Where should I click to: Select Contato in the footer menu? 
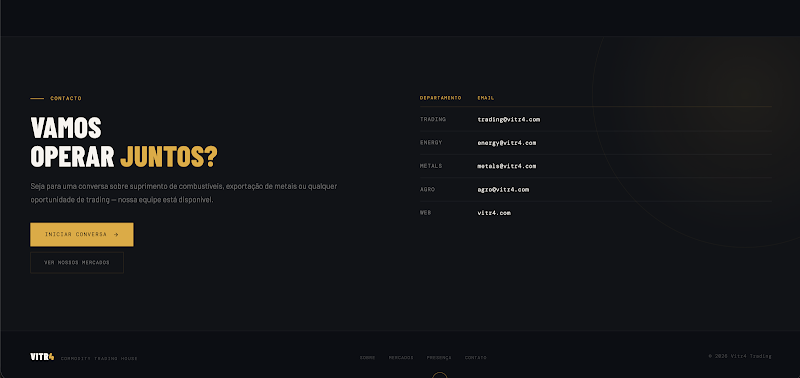[x=476, y=358]
